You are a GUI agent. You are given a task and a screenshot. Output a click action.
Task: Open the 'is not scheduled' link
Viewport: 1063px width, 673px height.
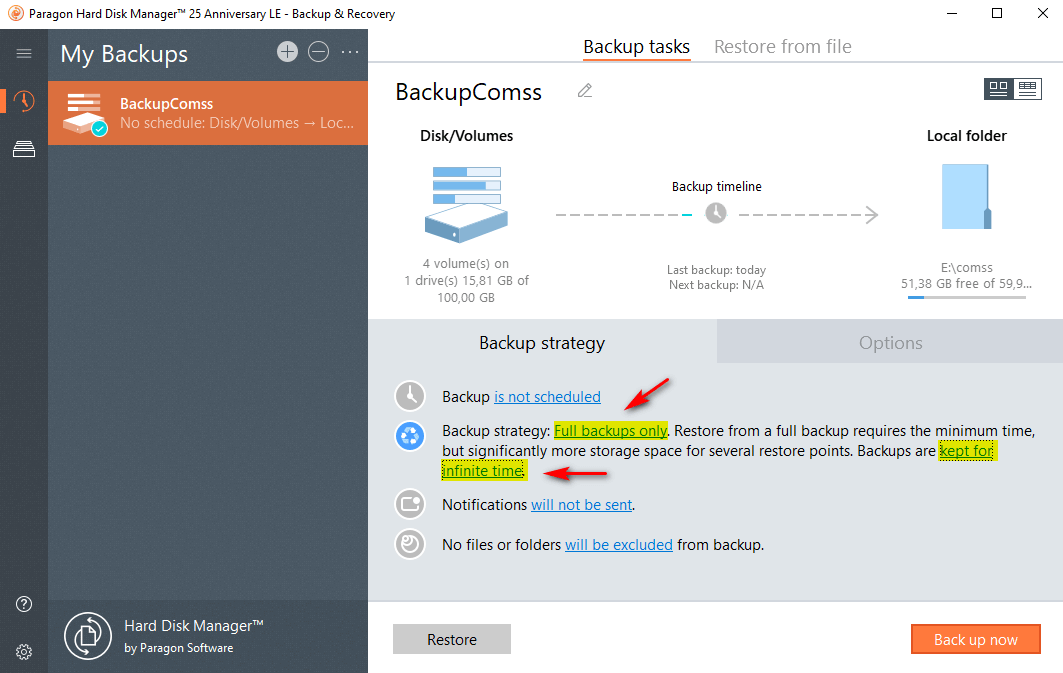coord(547,396)
